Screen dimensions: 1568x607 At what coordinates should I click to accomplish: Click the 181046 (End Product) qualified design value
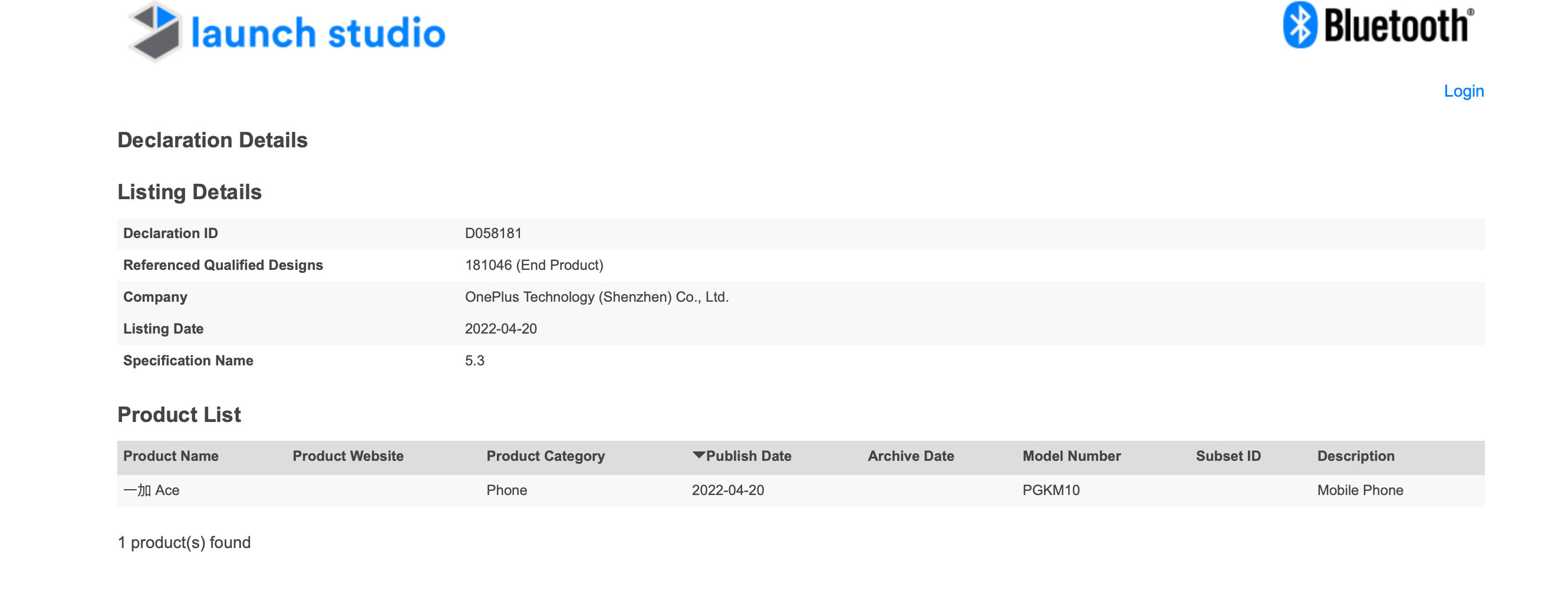coord(534,265)
